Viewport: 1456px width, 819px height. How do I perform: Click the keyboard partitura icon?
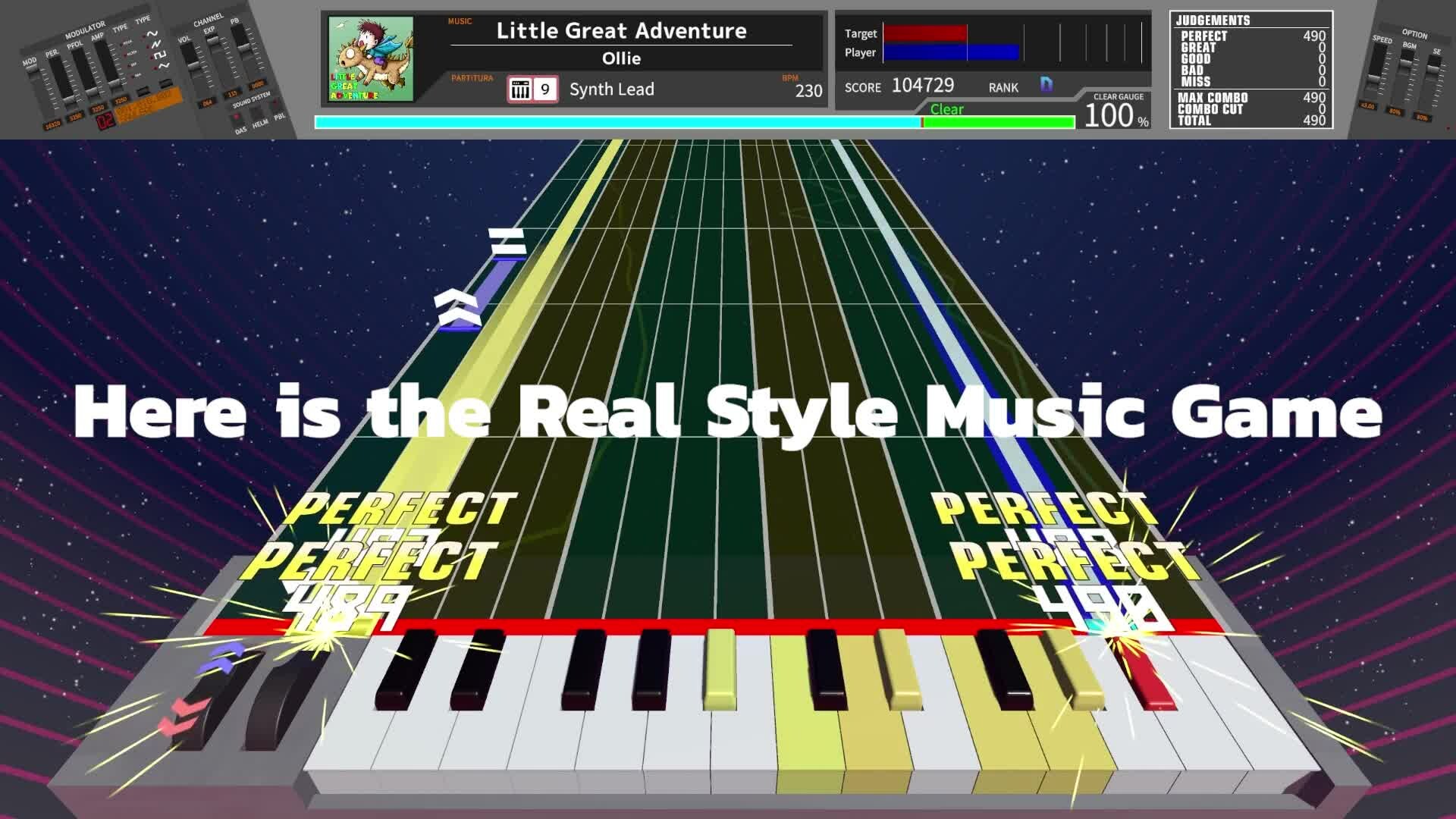click(x=520, y=89)
